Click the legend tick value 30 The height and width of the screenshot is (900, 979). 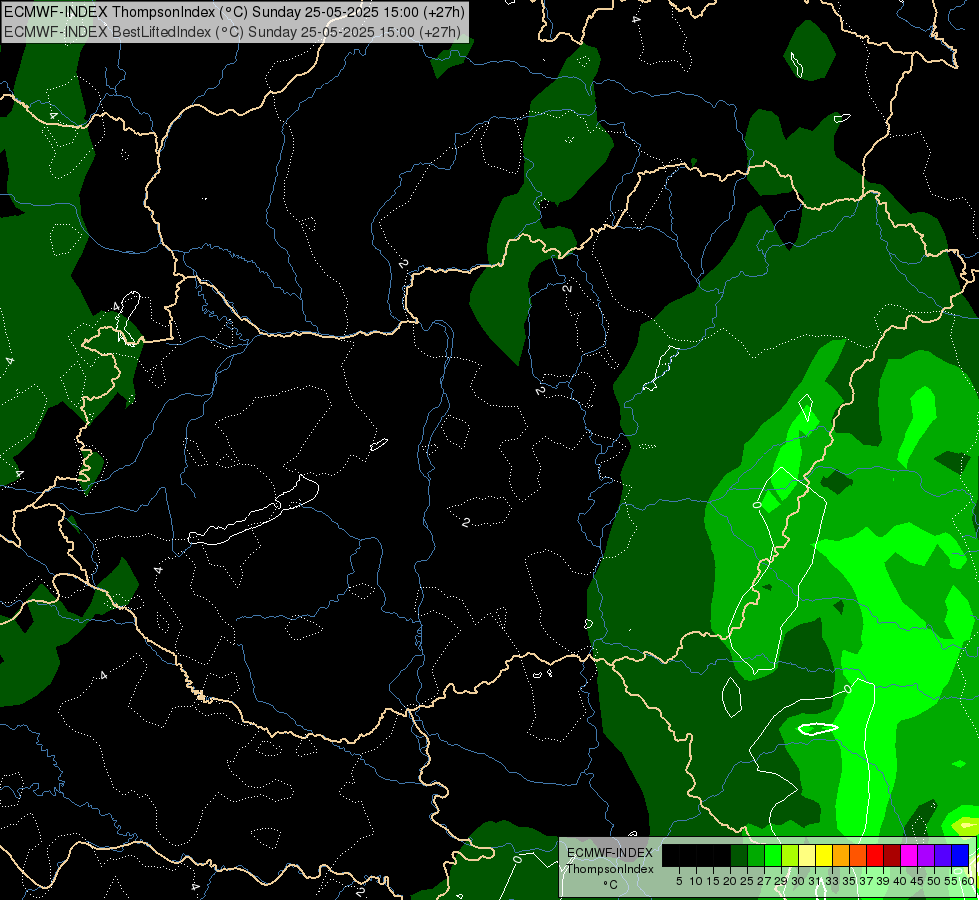798,881
